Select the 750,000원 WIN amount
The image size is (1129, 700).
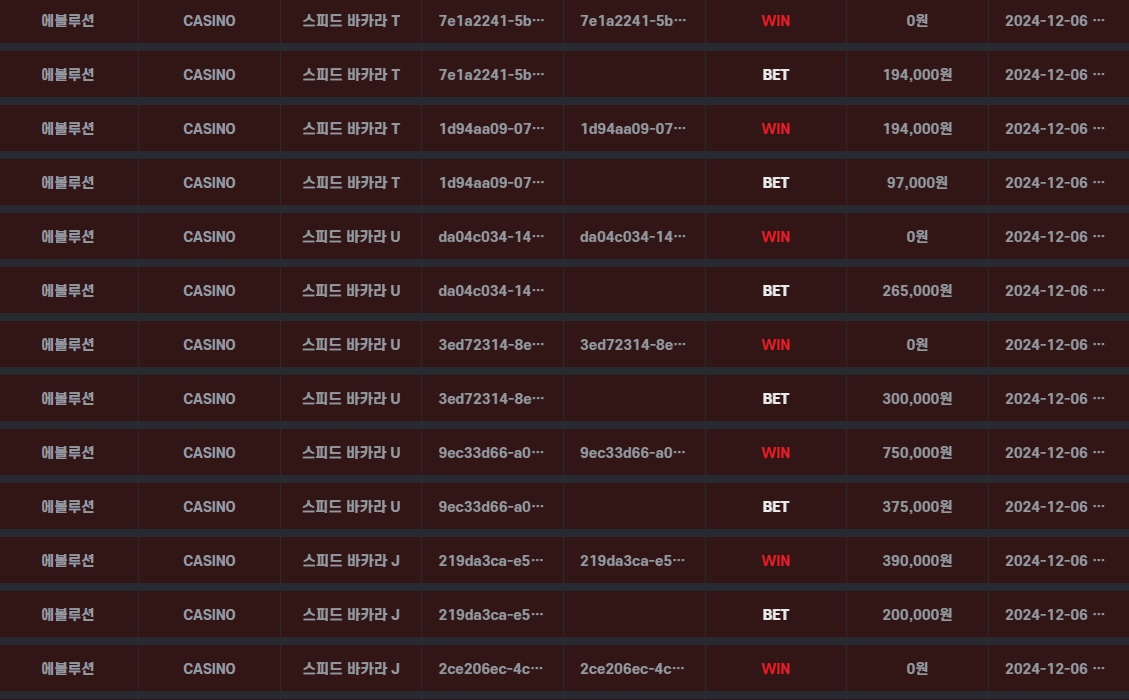917,453
